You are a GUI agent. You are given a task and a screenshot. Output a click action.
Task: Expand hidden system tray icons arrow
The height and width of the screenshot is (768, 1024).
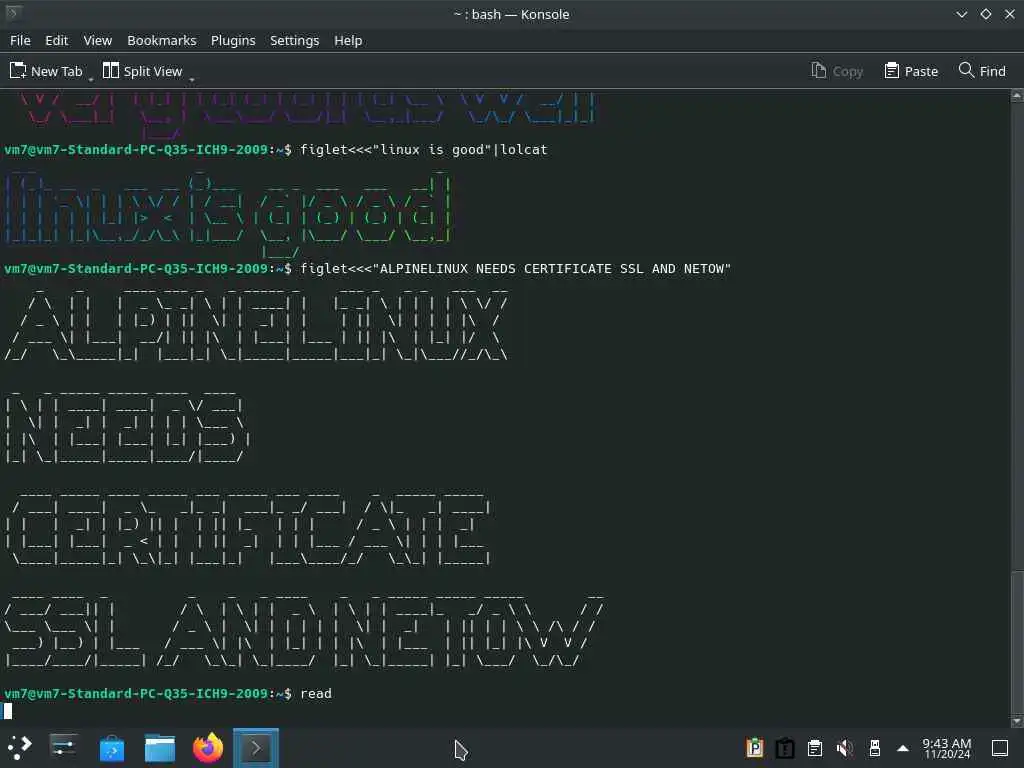pyautogui.click(x=903, y=748)
